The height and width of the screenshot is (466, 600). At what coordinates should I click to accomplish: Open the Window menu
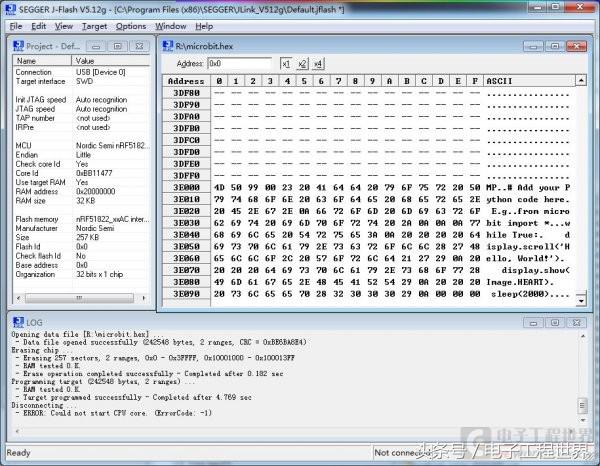tap(171, 26)
